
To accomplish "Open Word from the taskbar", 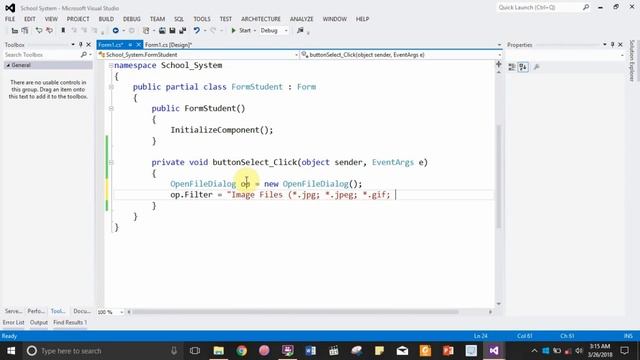I will pyautogui.click(x=311, y=351).
